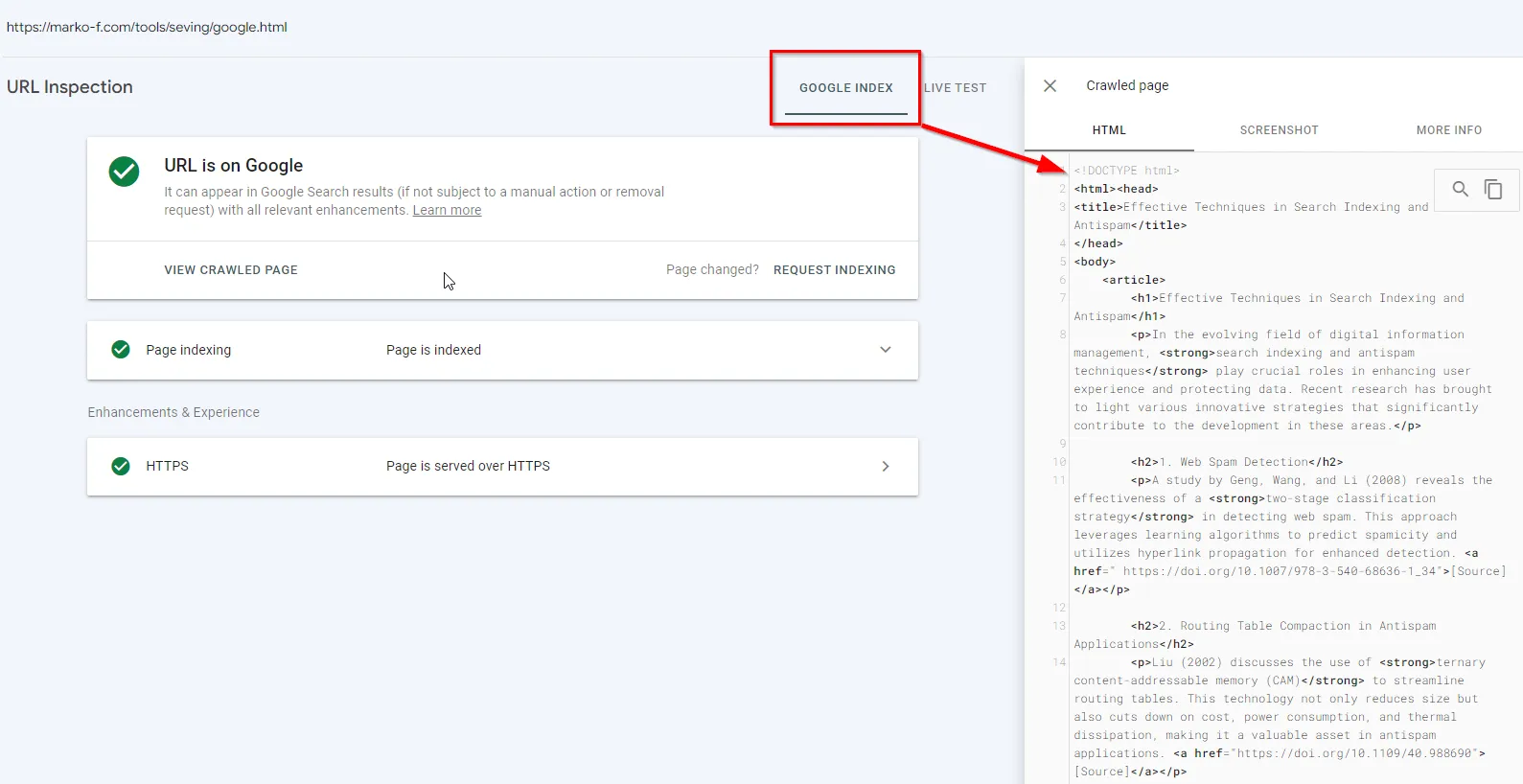Viewport: 1523px width, 784px height.
Task: Open the HTTPS details chevron
Action: click(886, 466)
